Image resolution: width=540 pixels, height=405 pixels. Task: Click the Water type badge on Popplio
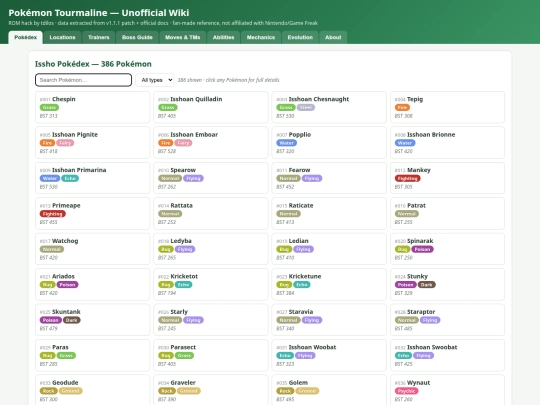(x=287, y=143)
